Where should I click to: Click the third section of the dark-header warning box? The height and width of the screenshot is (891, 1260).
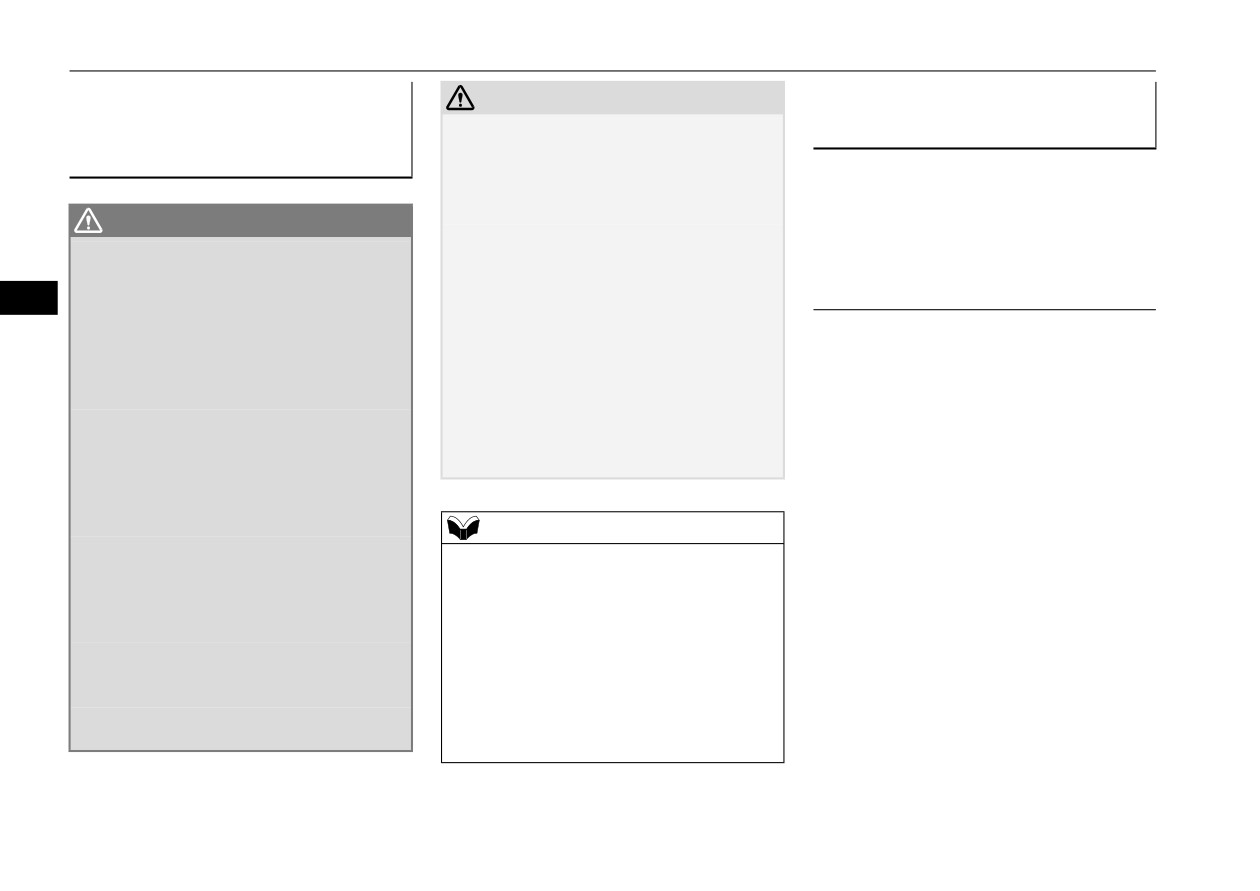241,589
